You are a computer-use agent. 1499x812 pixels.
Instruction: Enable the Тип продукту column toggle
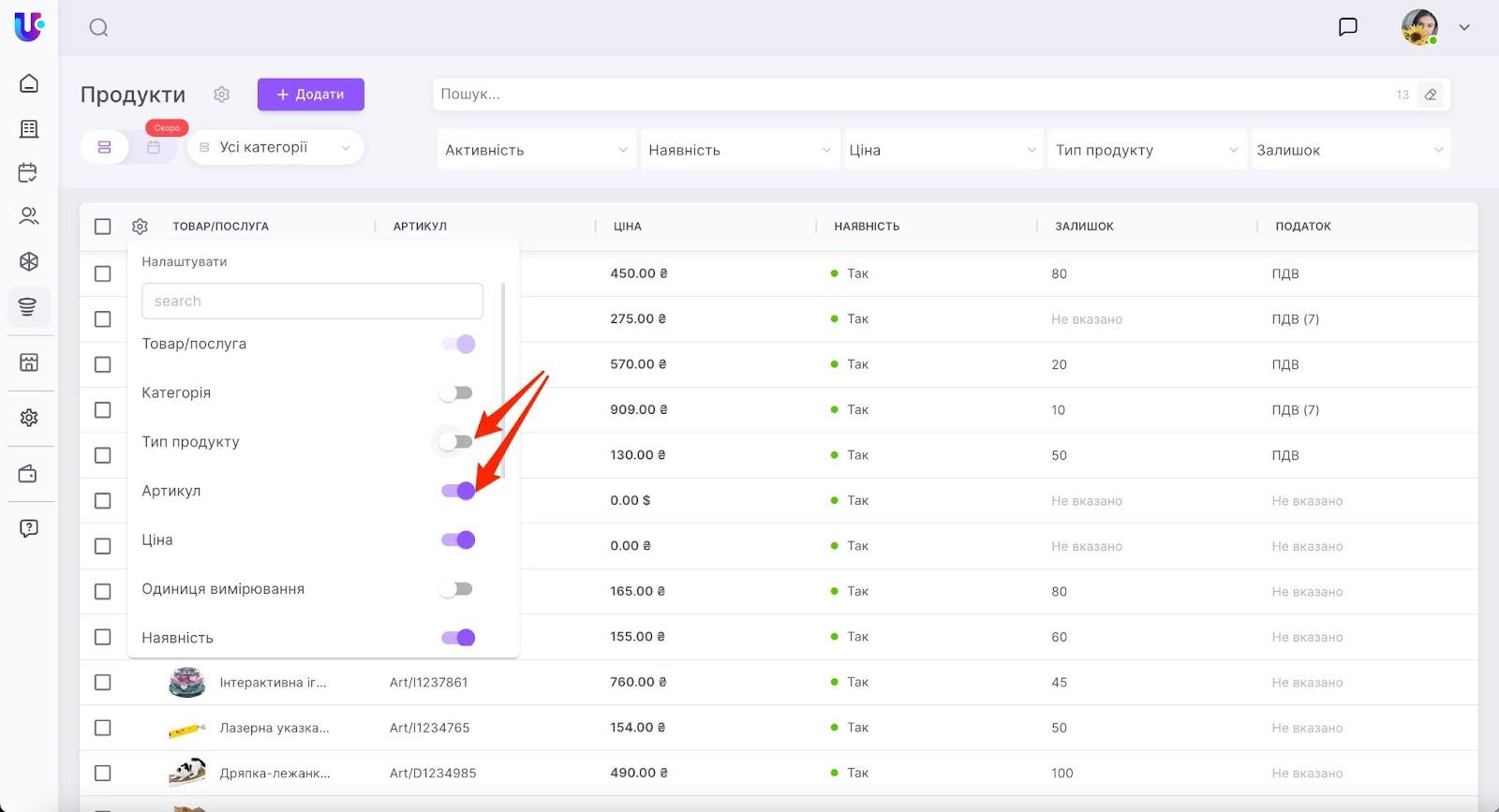457,442
